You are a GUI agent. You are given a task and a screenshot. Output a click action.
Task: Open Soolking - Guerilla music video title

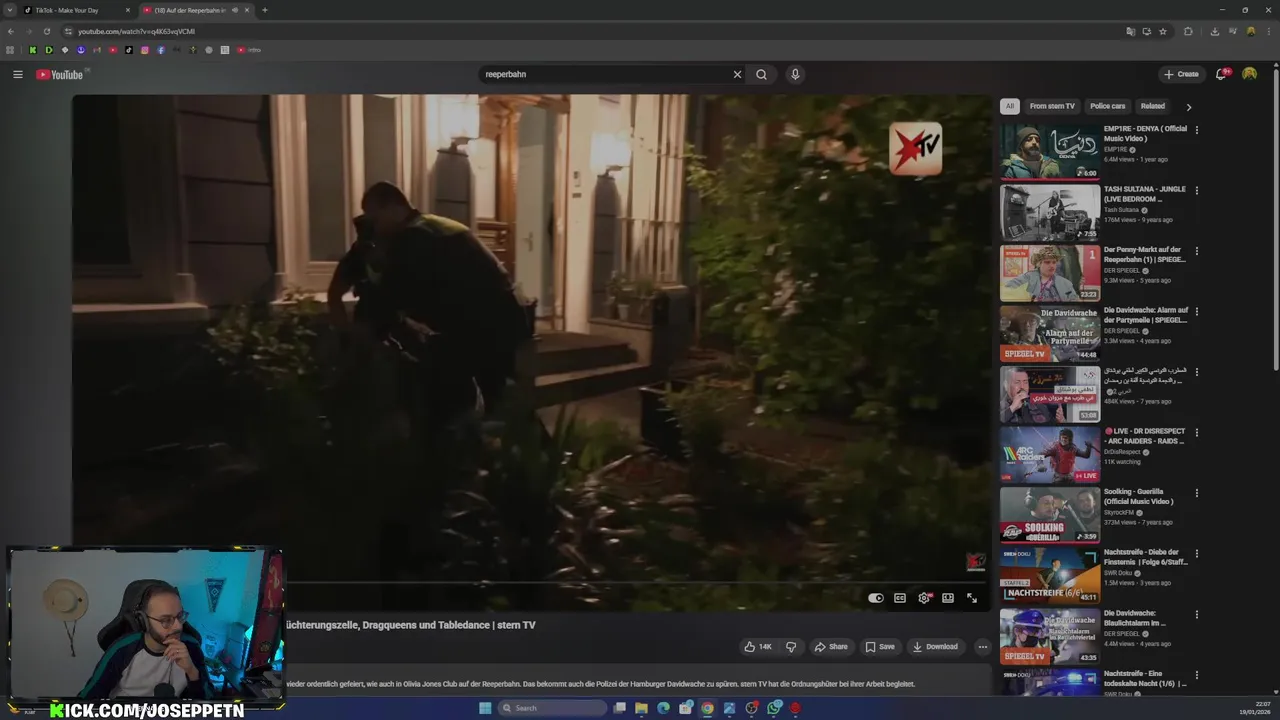coord(1140,497)
